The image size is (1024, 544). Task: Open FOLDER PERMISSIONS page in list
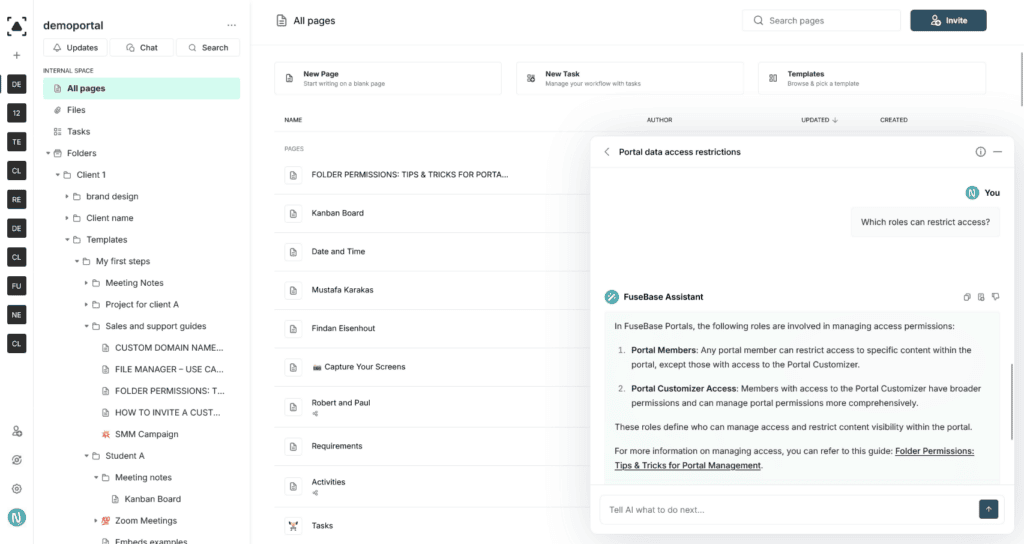coord(409,174)
